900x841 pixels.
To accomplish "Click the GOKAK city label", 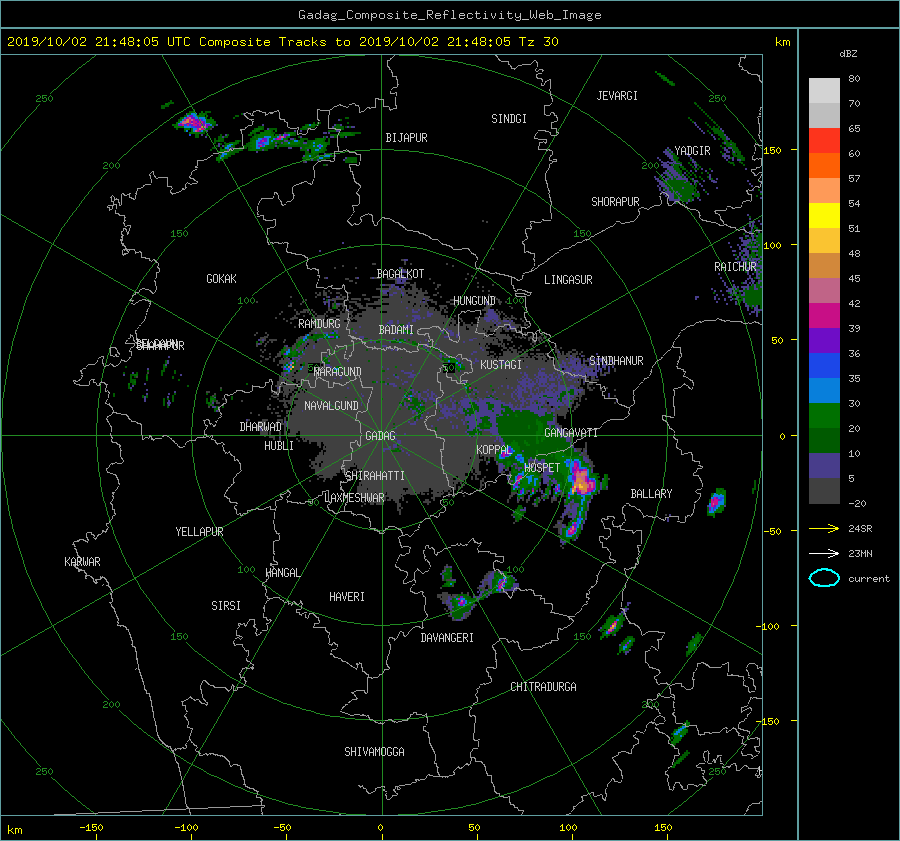I will point(221,279).
